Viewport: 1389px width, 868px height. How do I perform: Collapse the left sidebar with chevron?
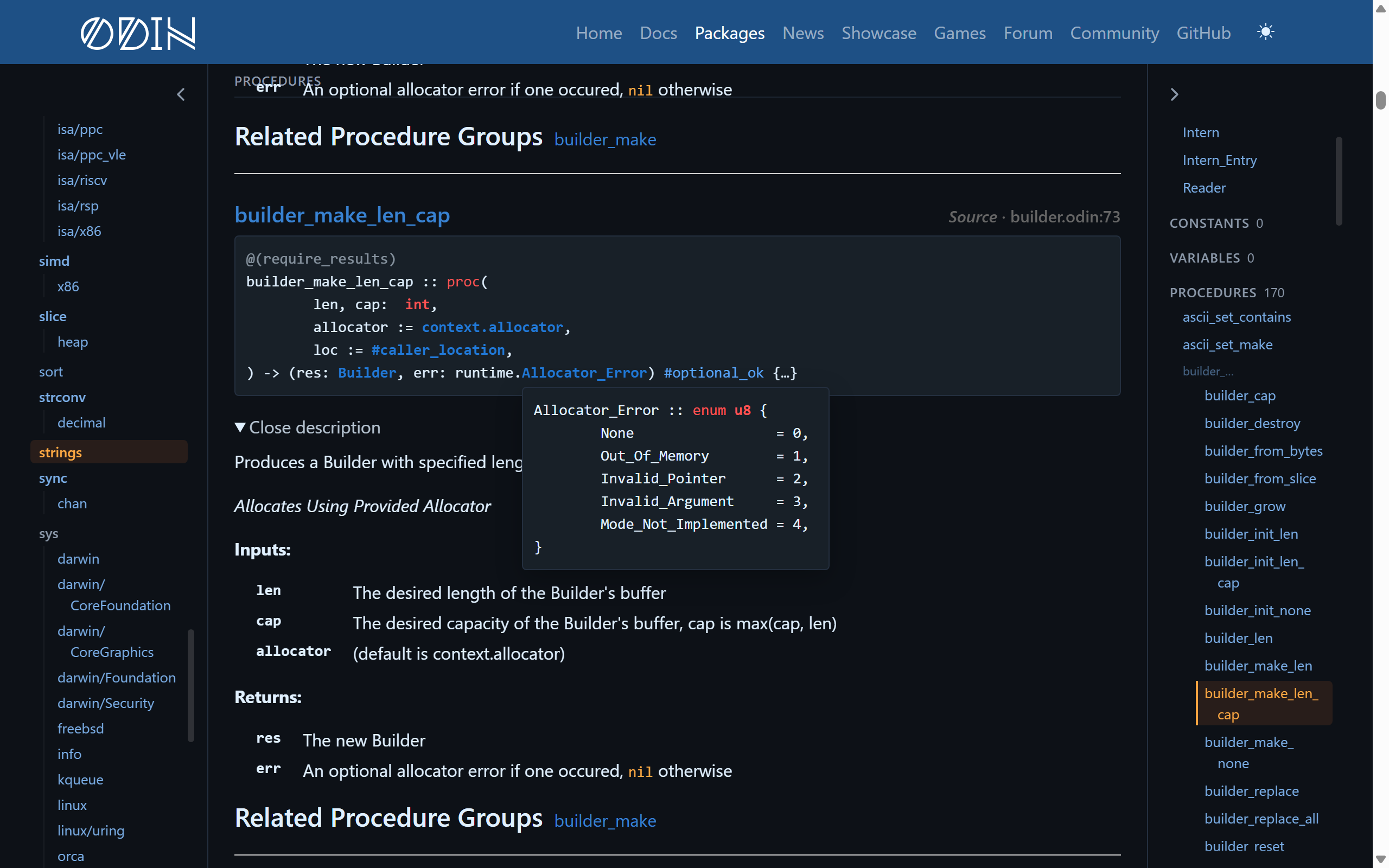[x=181, y=95]
